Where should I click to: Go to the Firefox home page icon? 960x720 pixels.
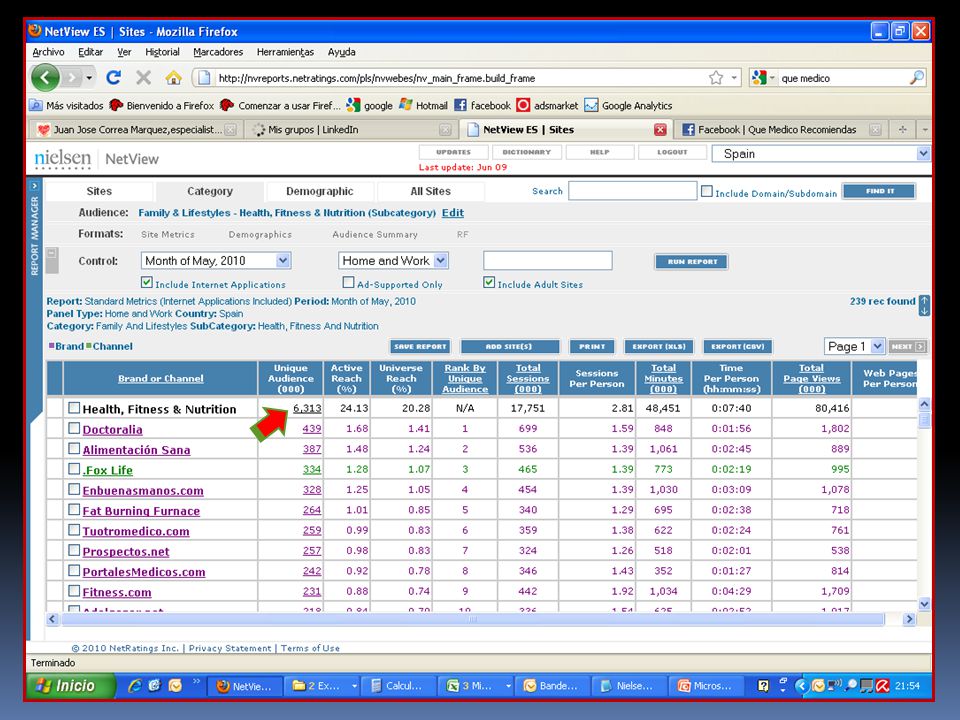[x=173, y=78]
